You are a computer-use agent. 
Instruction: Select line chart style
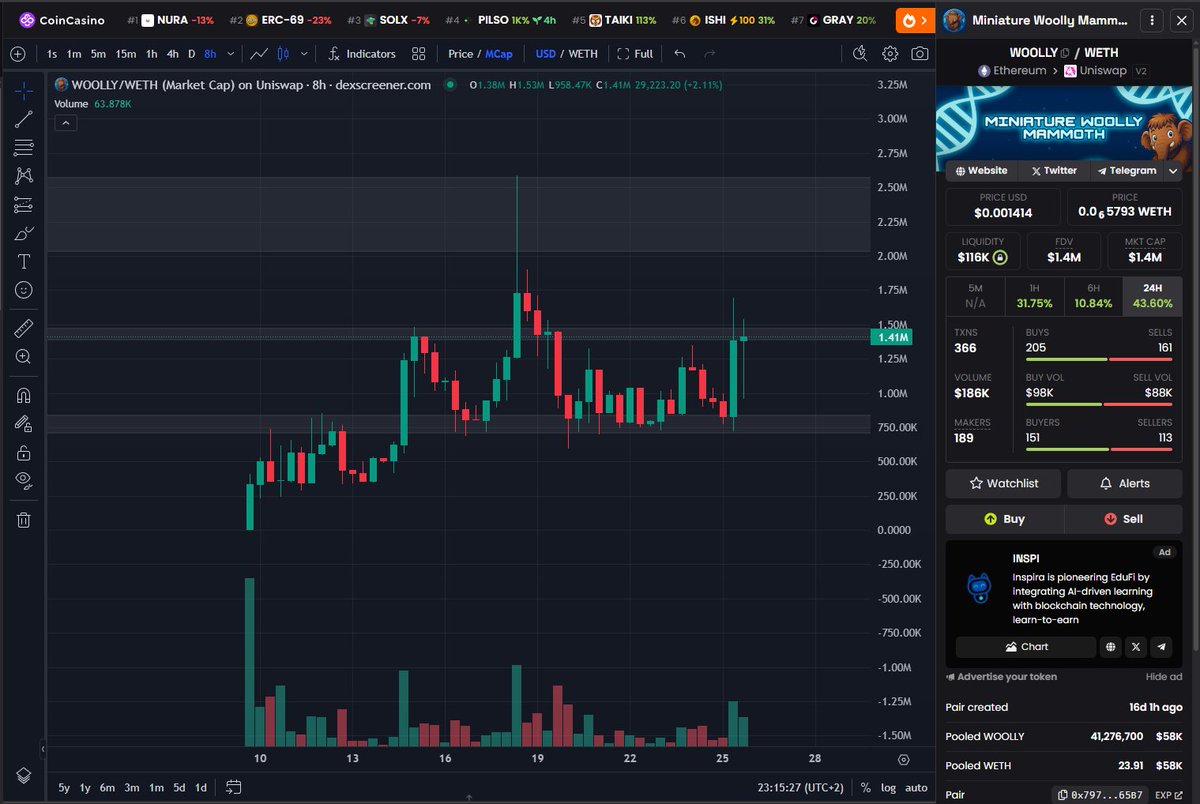(x=259, y=54)
